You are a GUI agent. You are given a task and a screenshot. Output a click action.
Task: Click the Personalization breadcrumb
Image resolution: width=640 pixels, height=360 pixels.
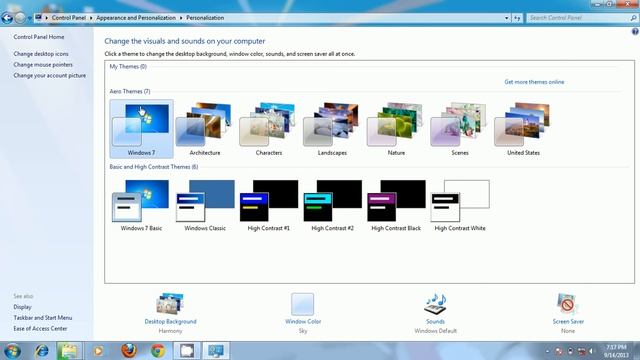[x=205, y=18]
